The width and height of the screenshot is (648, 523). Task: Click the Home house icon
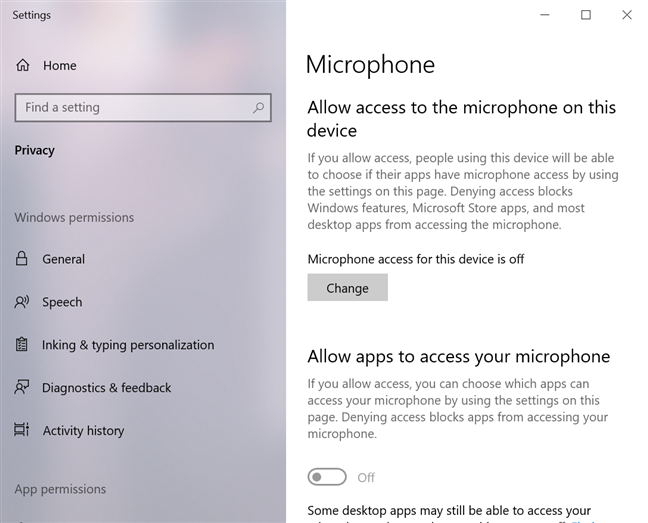pyautogui.click(x=23, y=65)
